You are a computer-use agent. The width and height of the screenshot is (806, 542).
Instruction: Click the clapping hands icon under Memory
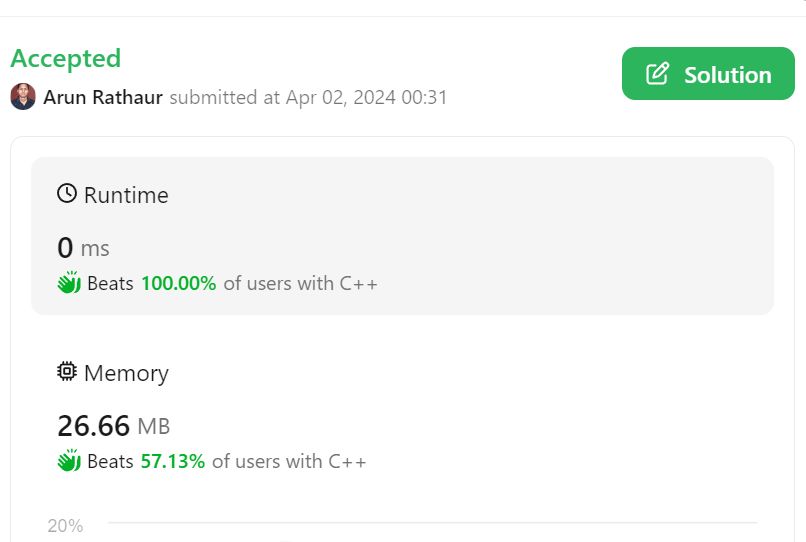point(69,460)
